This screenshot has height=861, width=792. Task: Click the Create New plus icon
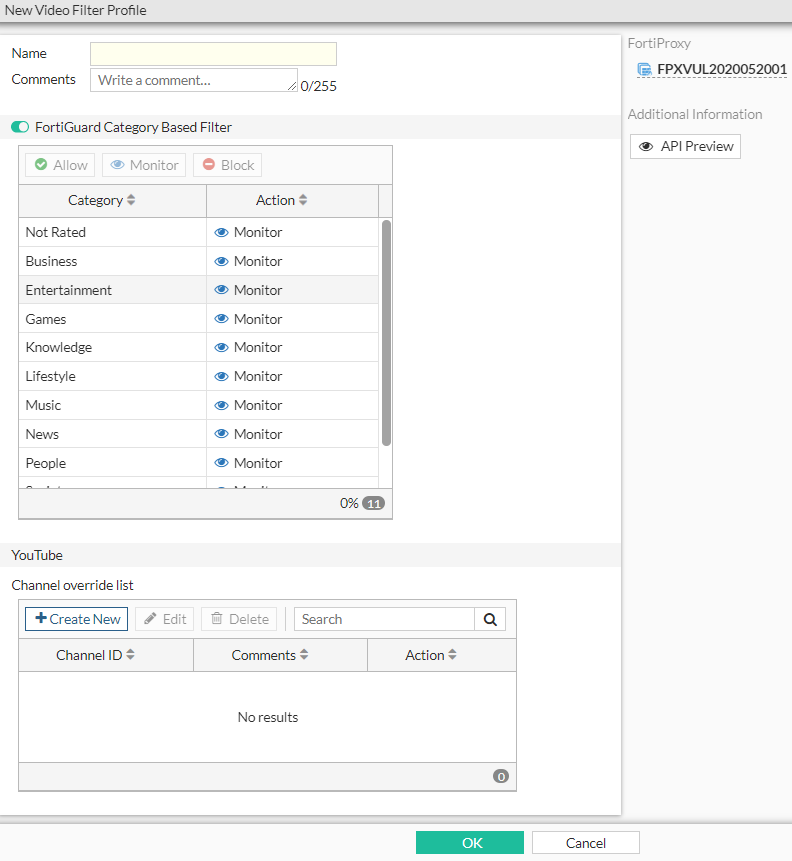42,618
